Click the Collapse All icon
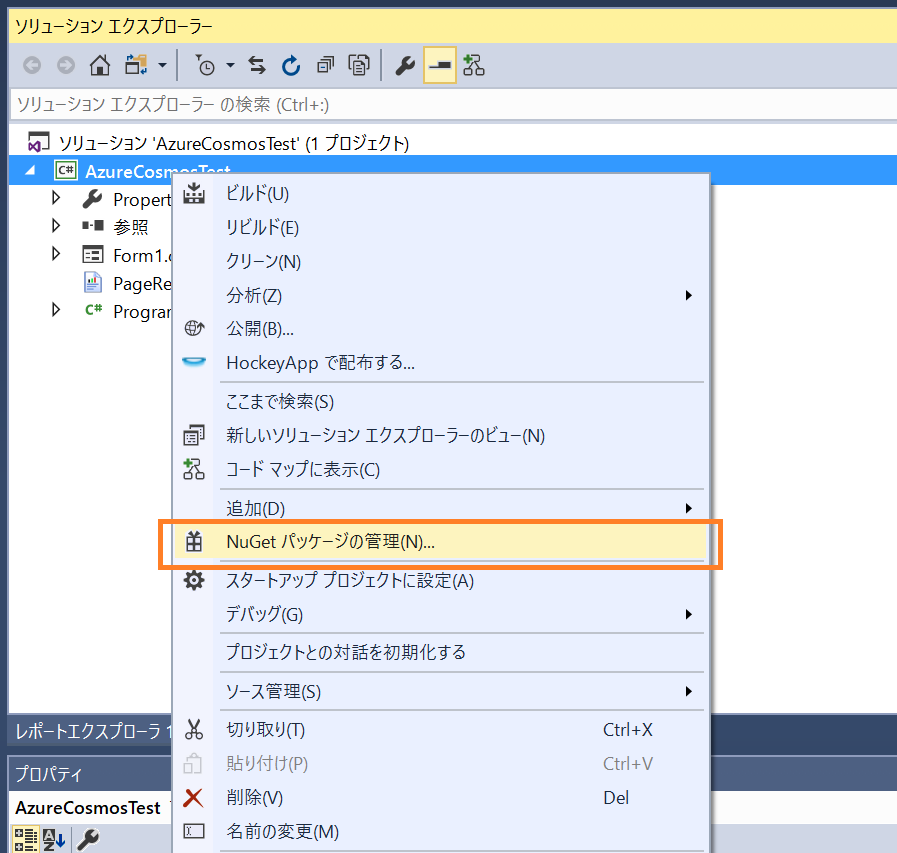The width and height of the screenshot is (897, 853). pos(326,65)
